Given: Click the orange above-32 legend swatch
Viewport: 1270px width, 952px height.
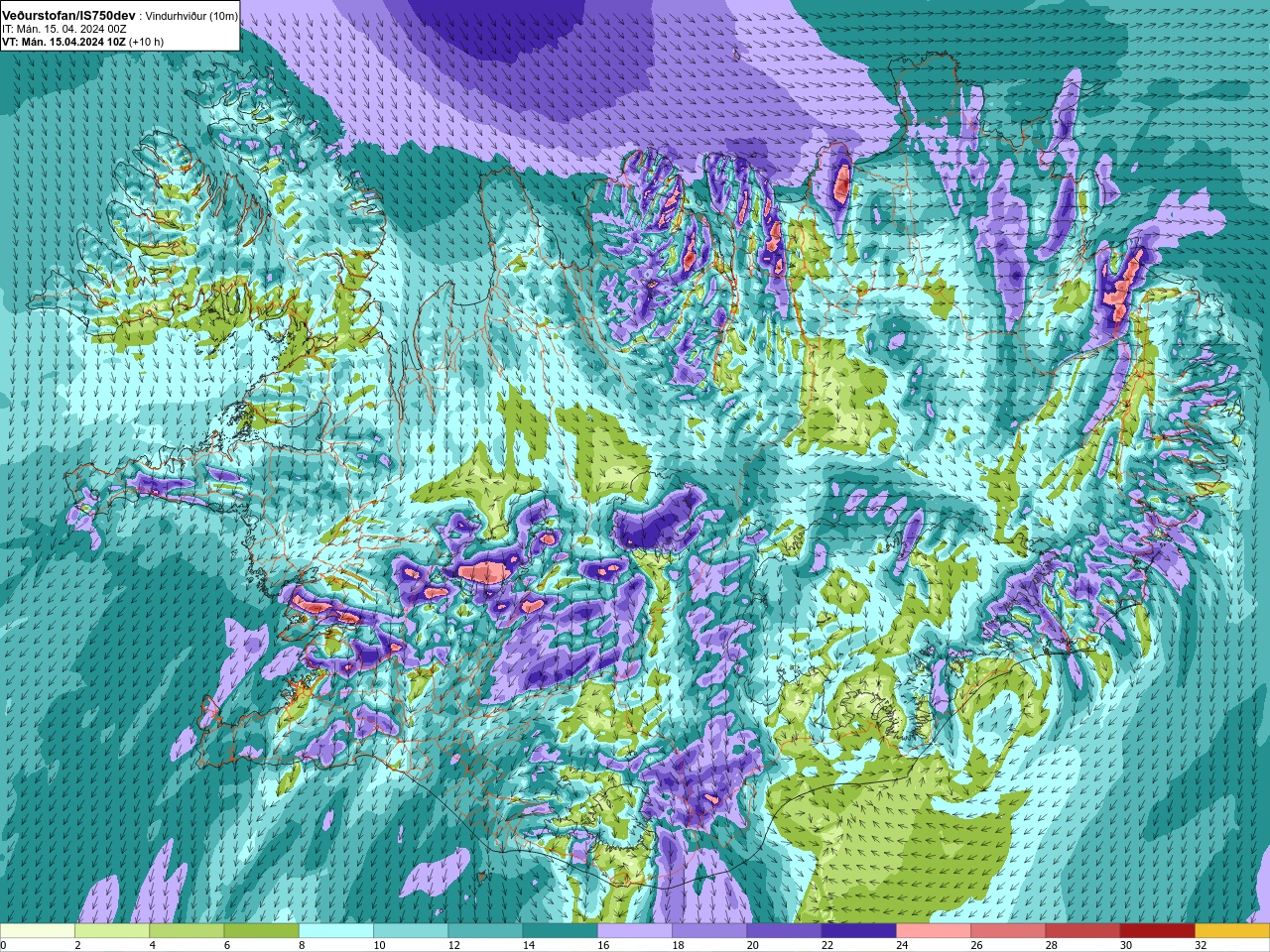Looking at the screenshot, I should pos(1232,931).
